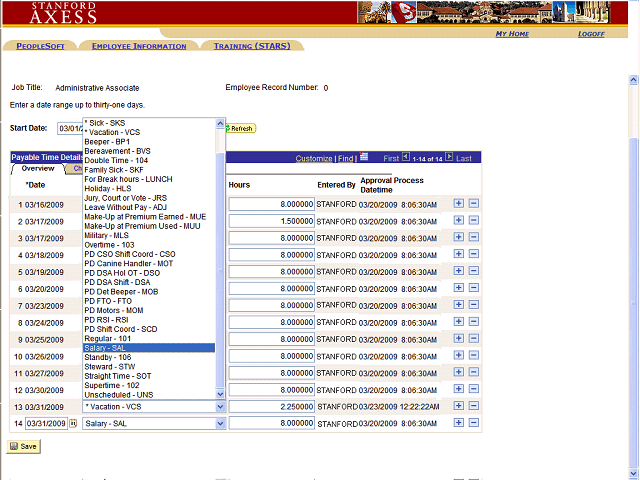Click the Logoff link
The height and width of the screenshot is (480, 640).
[x=591, y=34]
